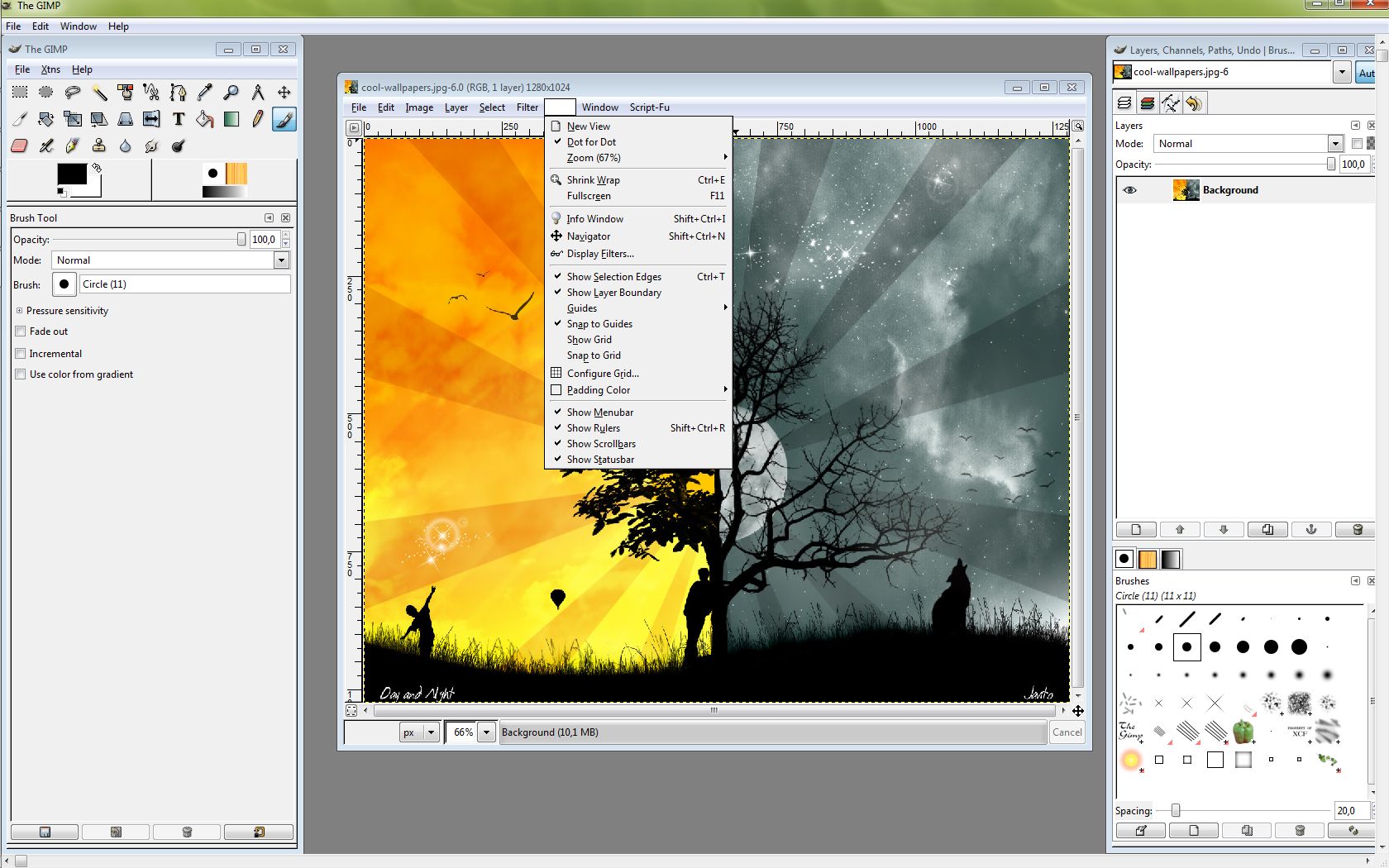This screenshot has height=868, width=1389.
Task: Open the 66% zoom dropdown in statusbar
Action: (487, 732)
